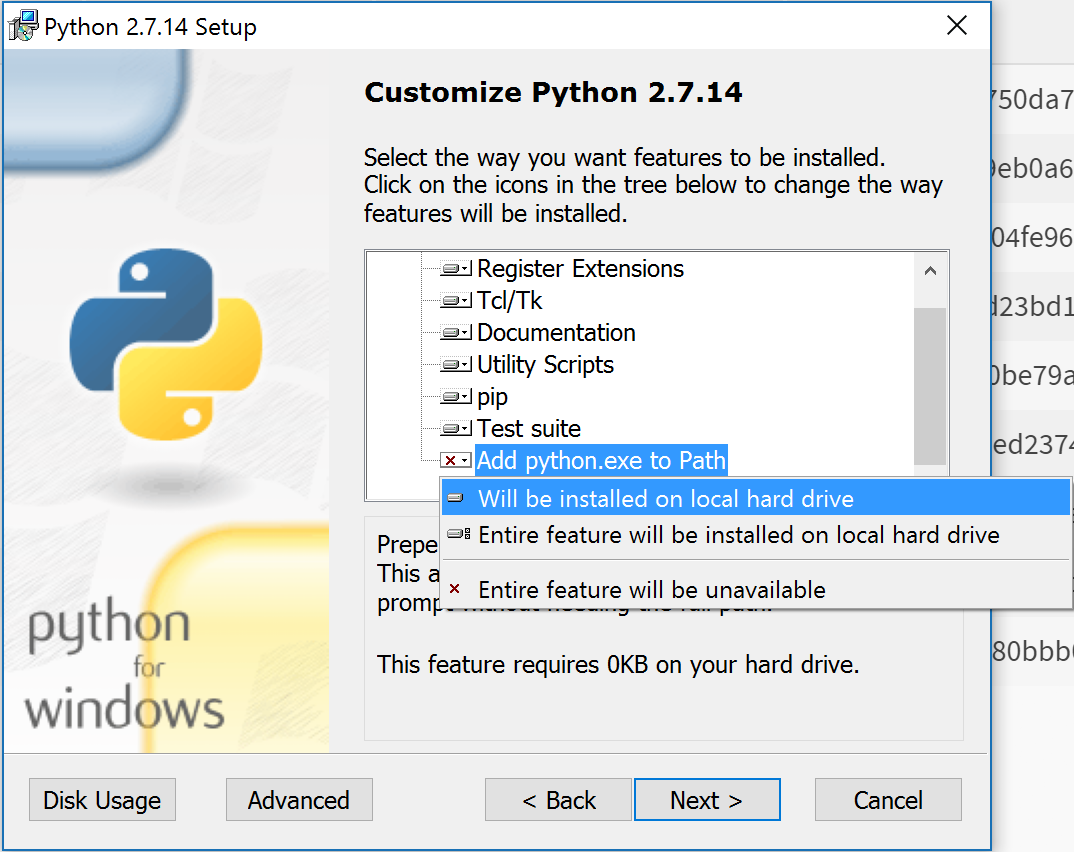
Task: Open the pip feature drive icon dropdown
Action: click(456, 397)
